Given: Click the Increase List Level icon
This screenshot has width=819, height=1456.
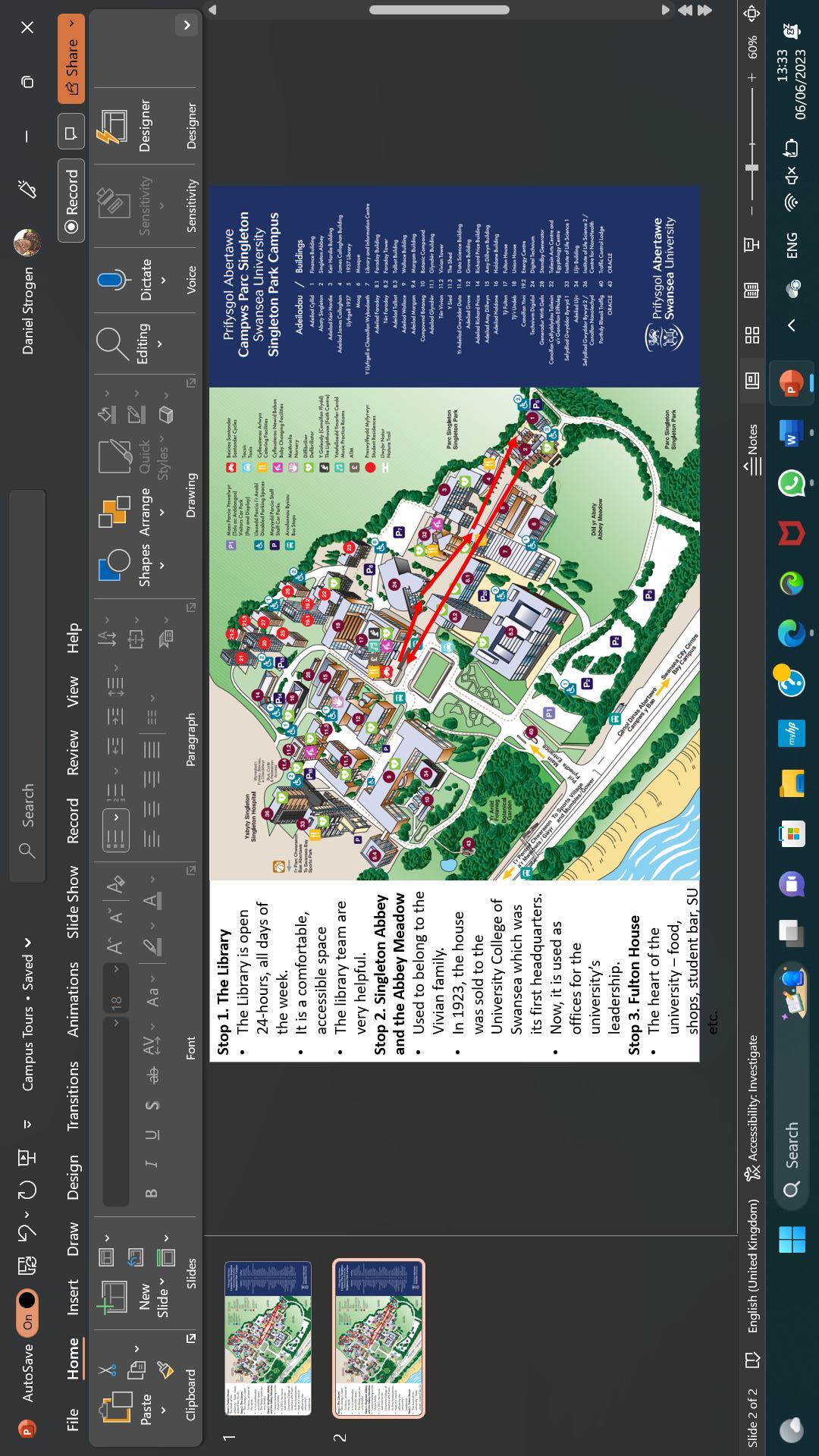Looking at the screenshot, I should (115, 717).
